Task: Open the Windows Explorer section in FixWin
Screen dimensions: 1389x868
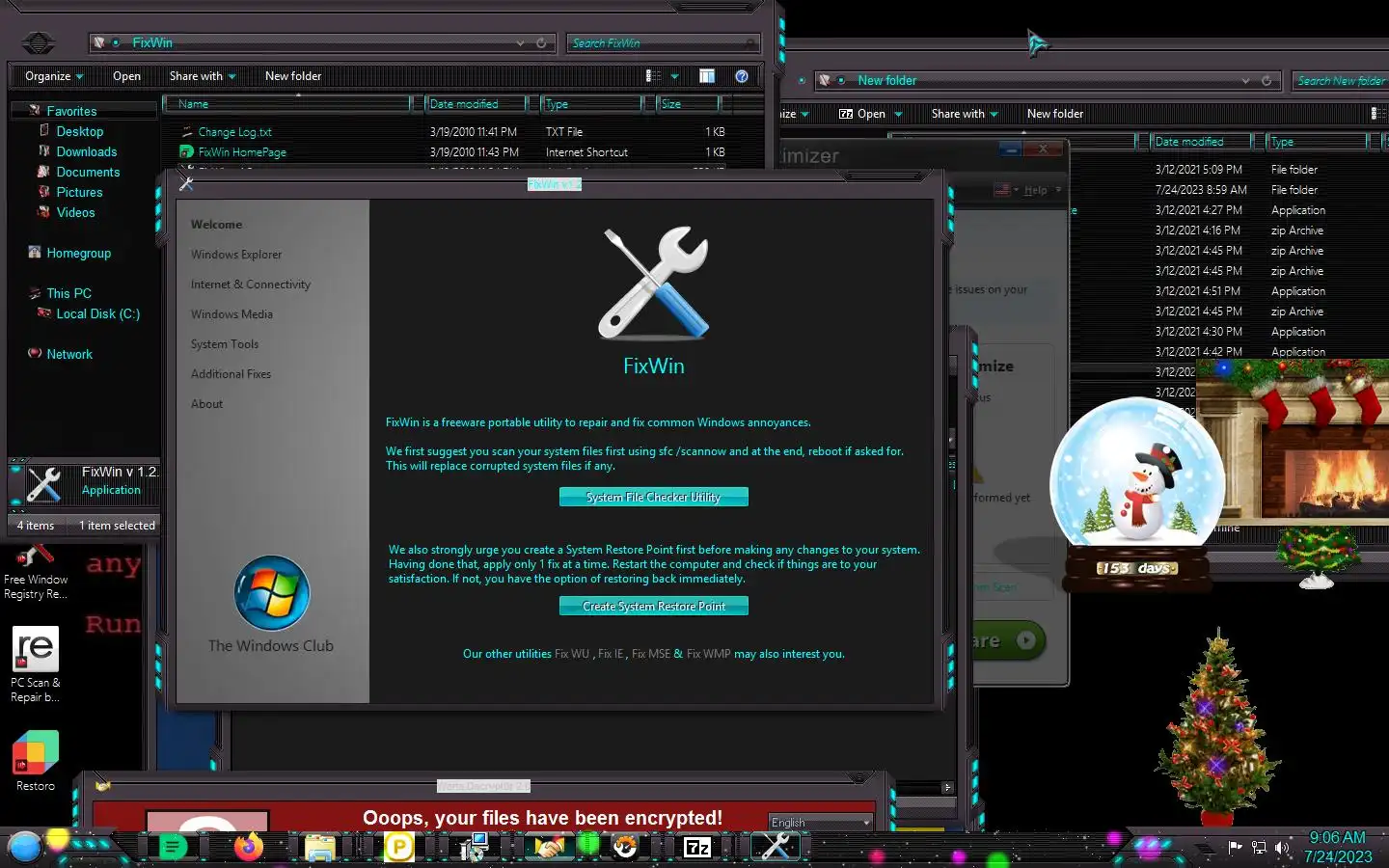Action: pyautogui.click(x=236, y=255)
